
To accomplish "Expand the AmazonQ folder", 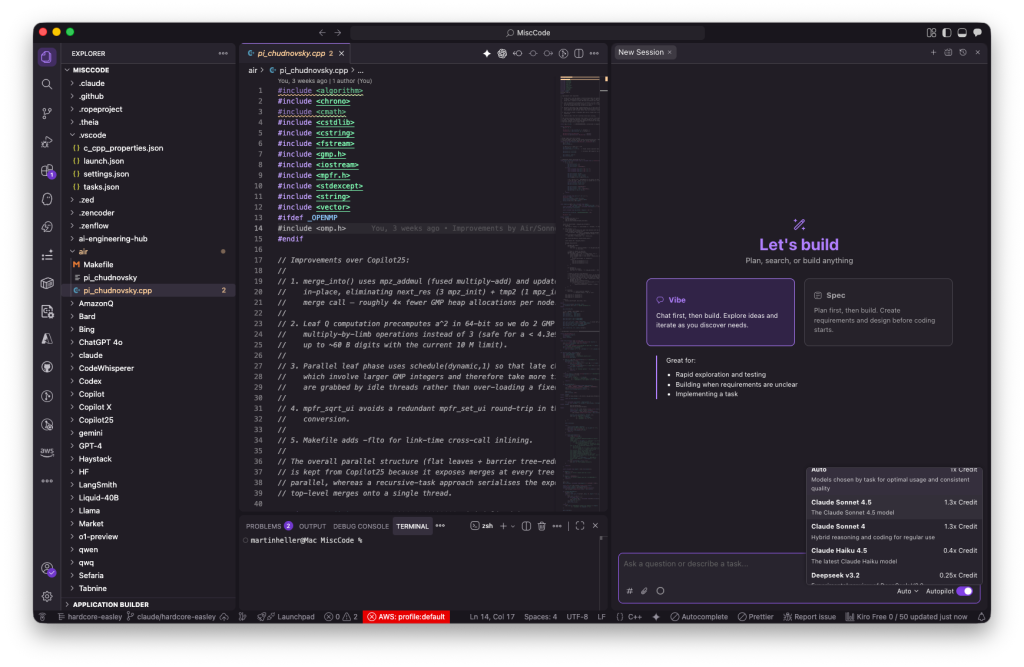I will [96, 303].
